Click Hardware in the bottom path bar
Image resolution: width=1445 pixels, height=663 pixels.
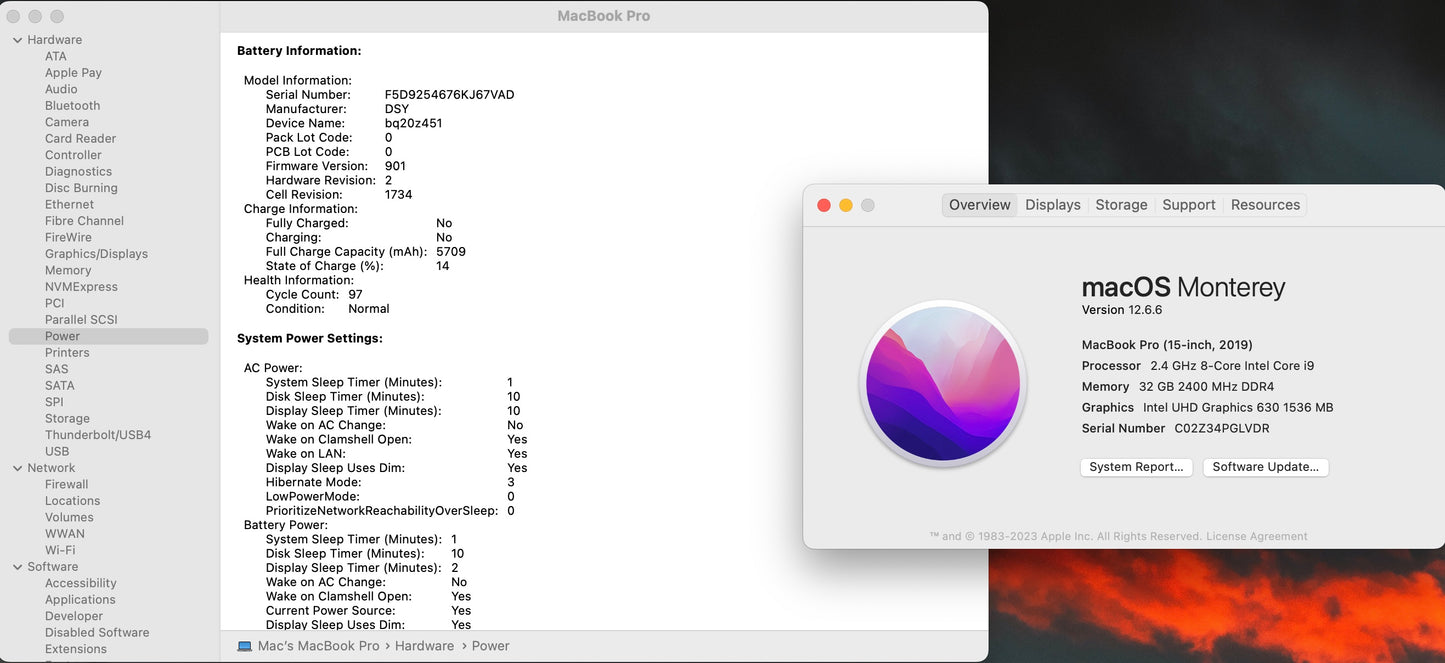424,646
